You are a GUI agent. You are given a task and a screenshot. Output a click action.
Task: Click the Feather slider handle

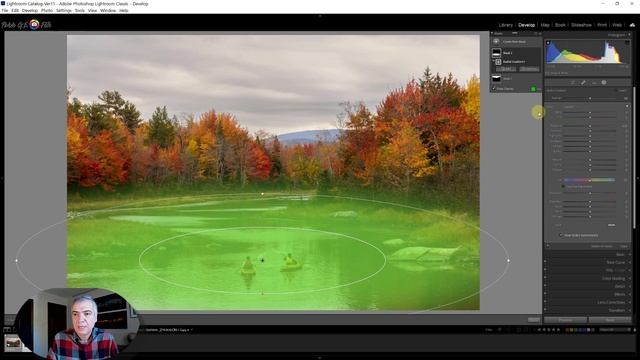590,98
